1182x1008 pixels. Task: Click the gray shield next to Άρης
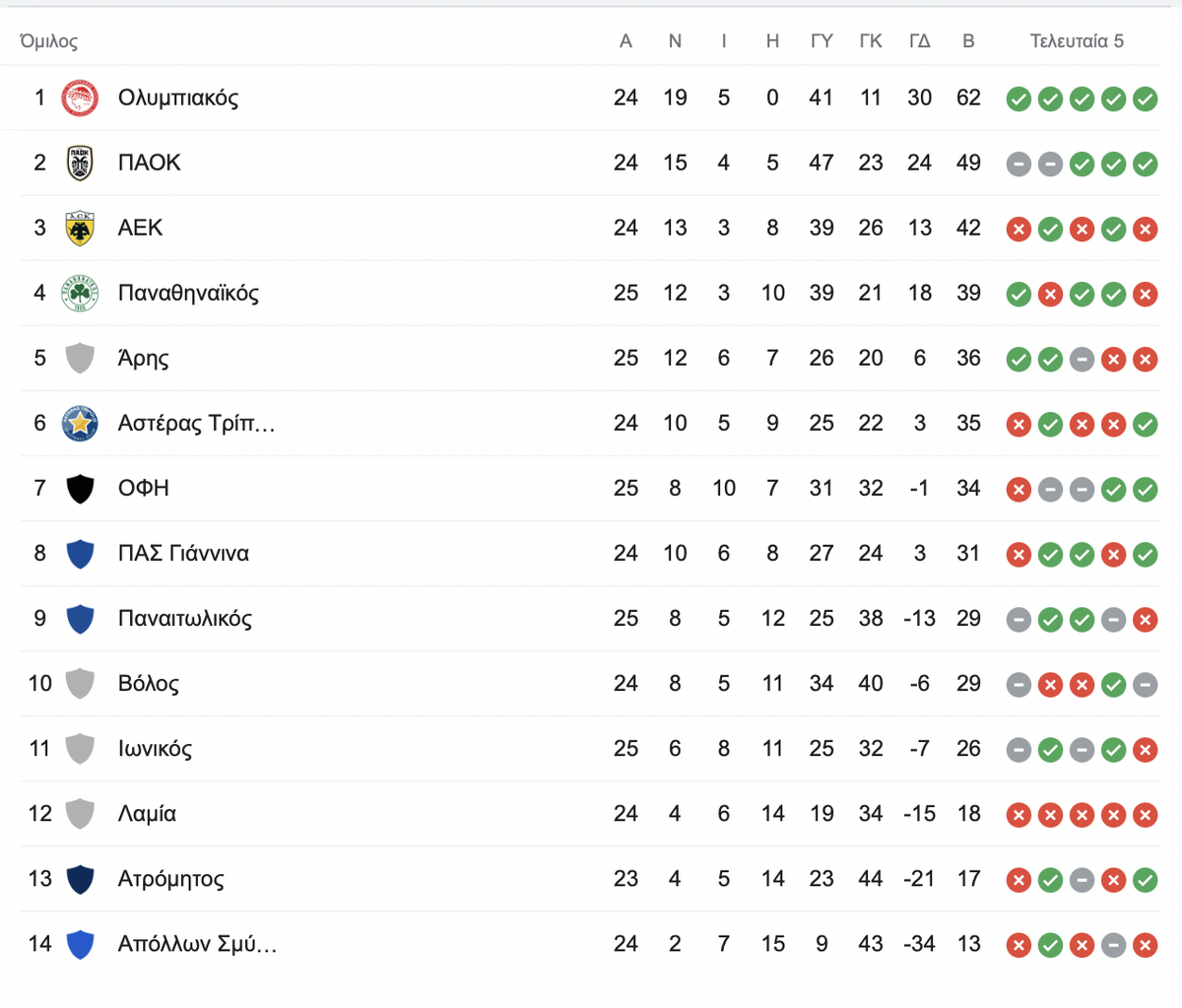coord(80,358)
